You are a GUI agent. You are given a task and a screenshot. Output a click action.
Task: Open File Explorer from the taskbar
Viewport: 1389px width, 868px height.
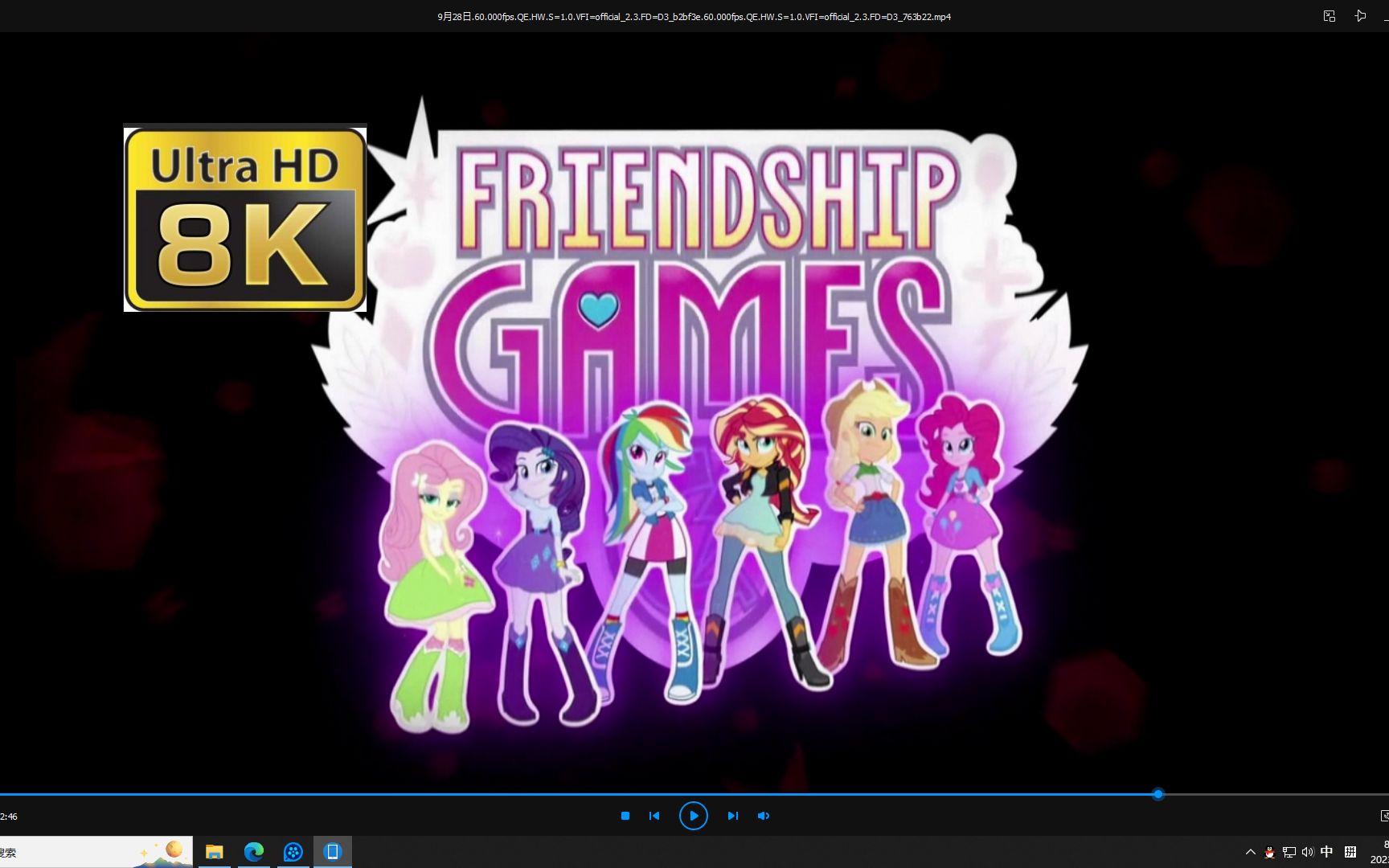pos(214,852)
